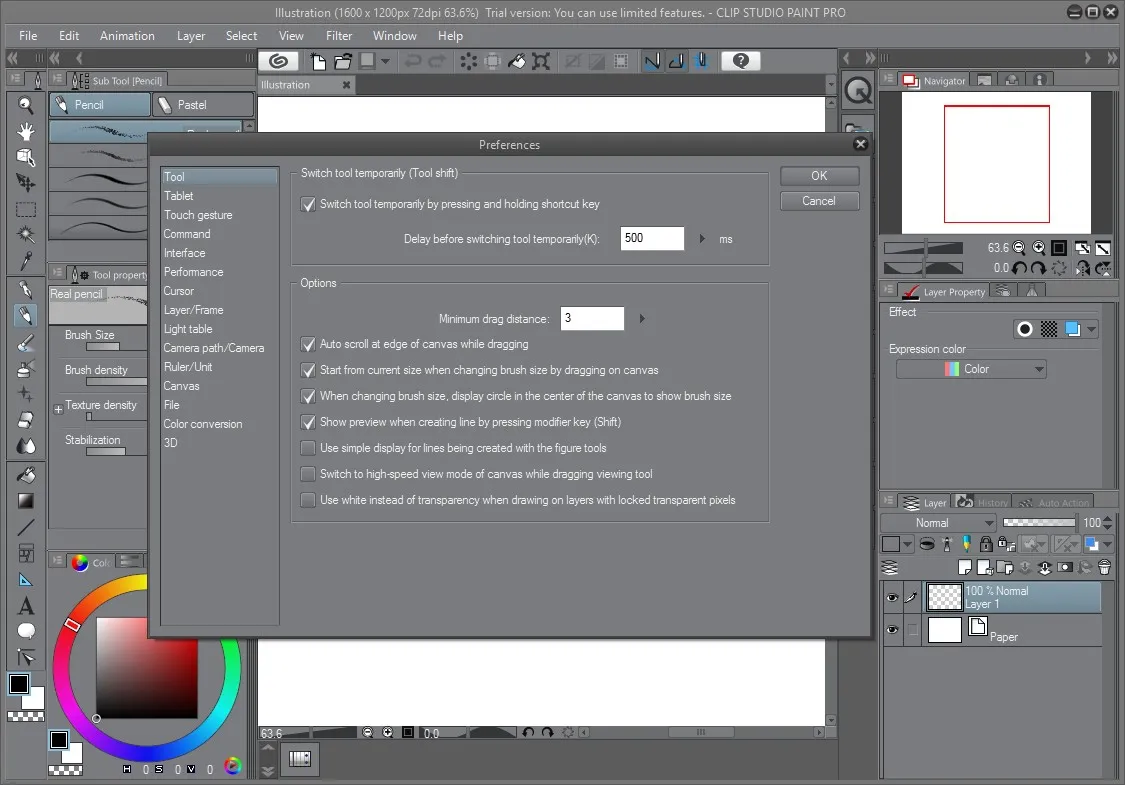The image size is (1125, 785).
Task: Click the Cancel button
Action: coord(819,201)
